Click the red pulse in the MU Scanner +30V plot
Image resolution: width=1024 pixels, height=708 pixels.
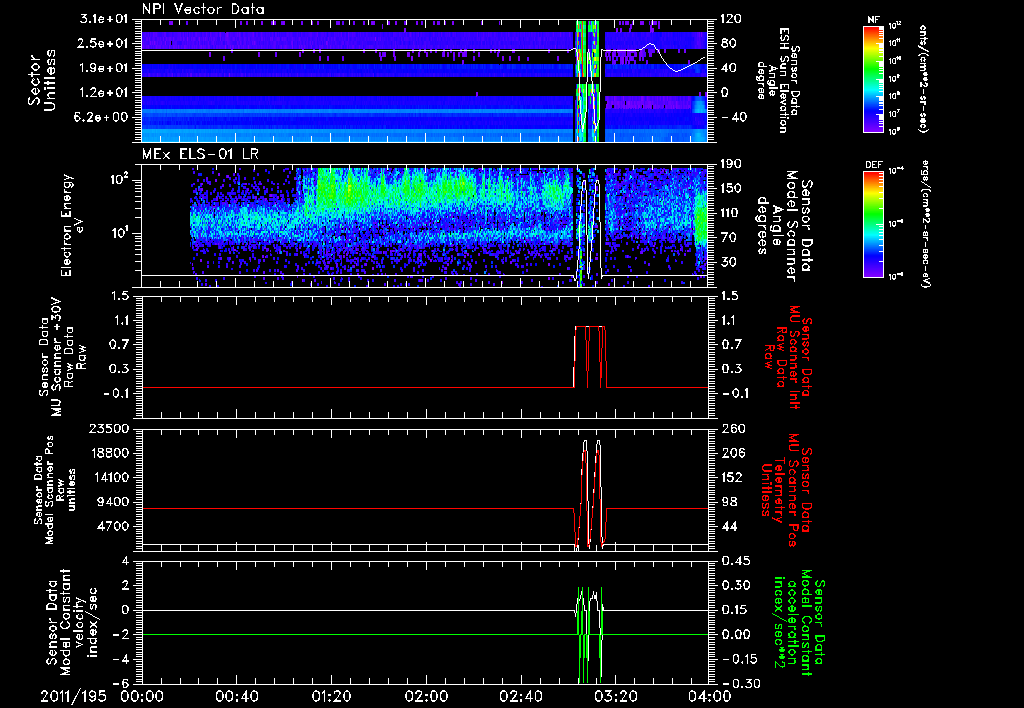tap(590, 357)
